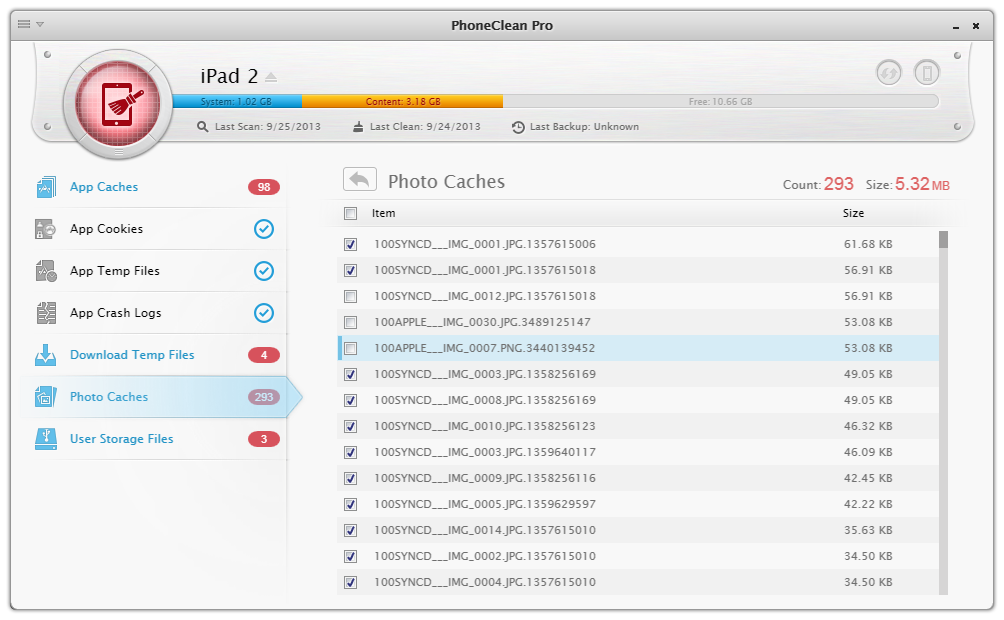Screen dimensions: 1004x620
Task: Click the Size column header
Action: [x=853, y=213]
